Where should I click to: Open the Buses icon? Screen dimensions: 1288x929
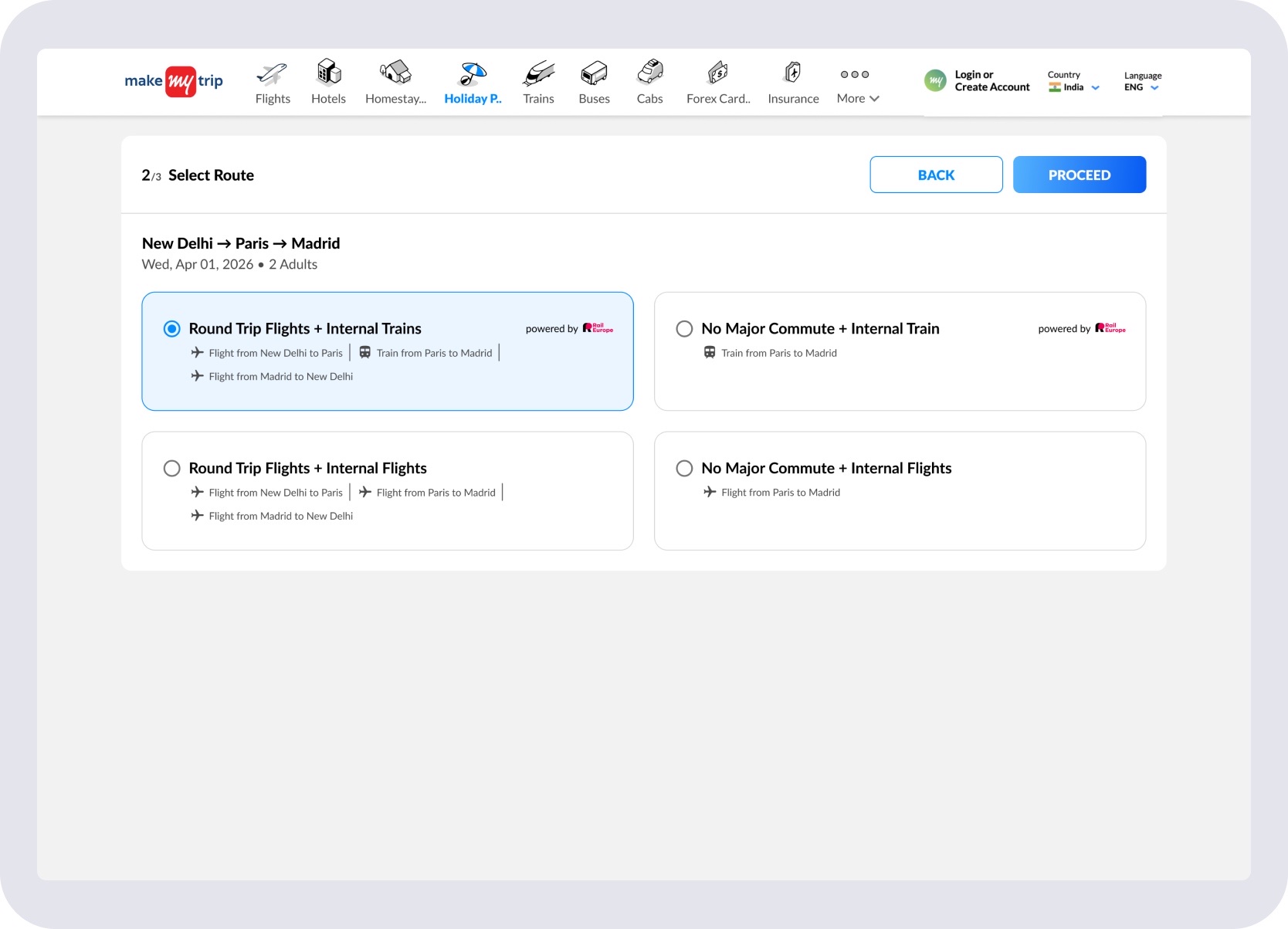pos(595,73)
